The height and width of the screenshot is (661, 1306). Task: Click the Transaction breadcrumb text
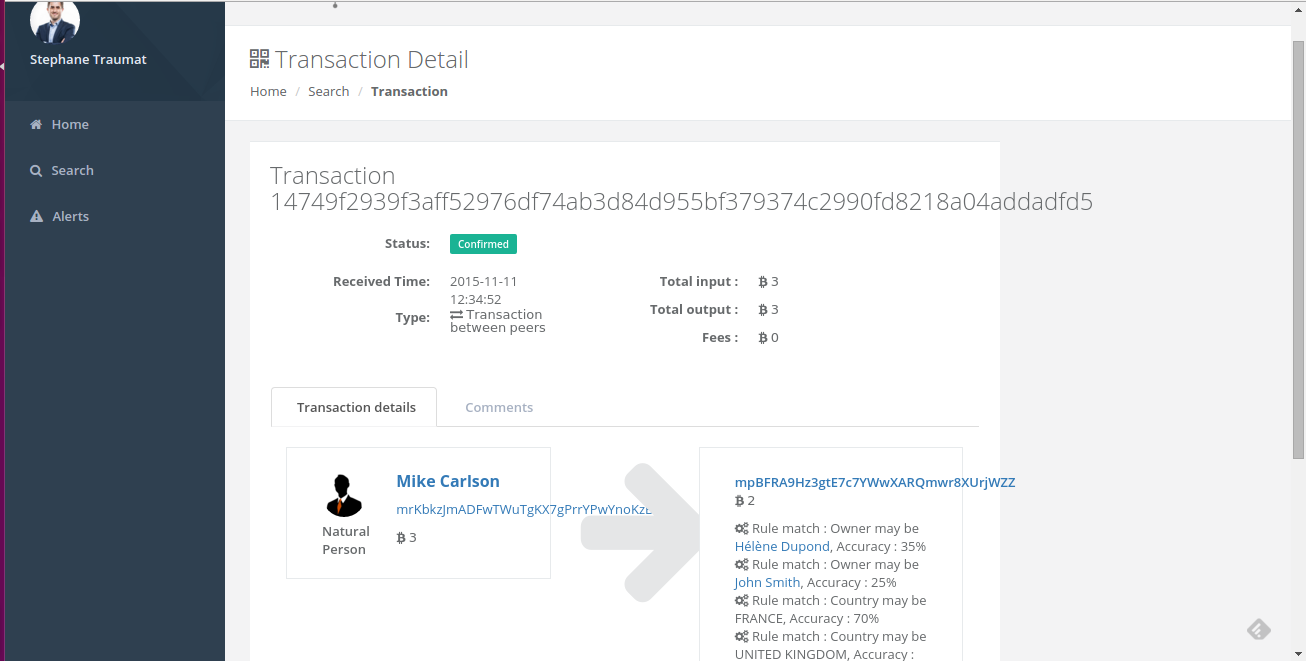[x=409, y=92]
